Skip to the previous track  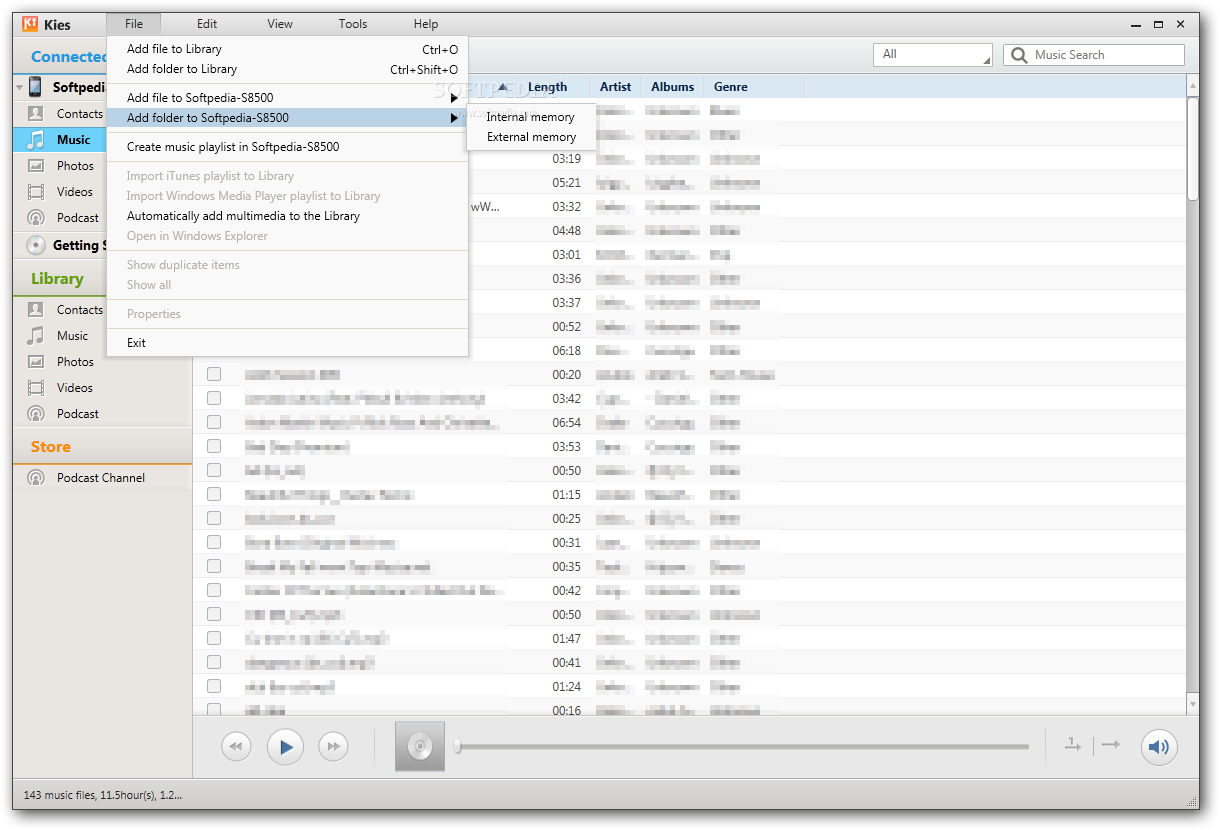point(236,746)
